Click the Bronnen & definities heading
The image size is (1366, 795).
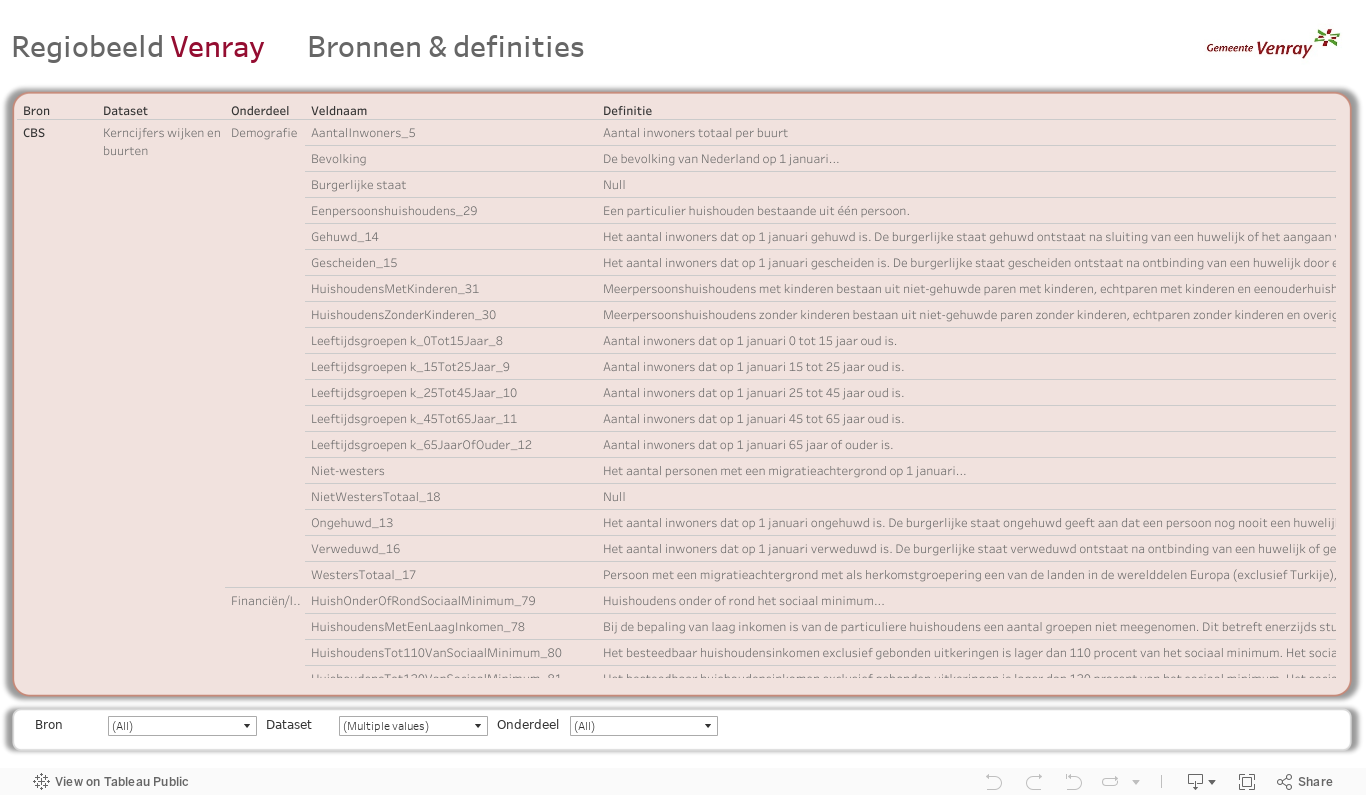(x=446, y=47)
